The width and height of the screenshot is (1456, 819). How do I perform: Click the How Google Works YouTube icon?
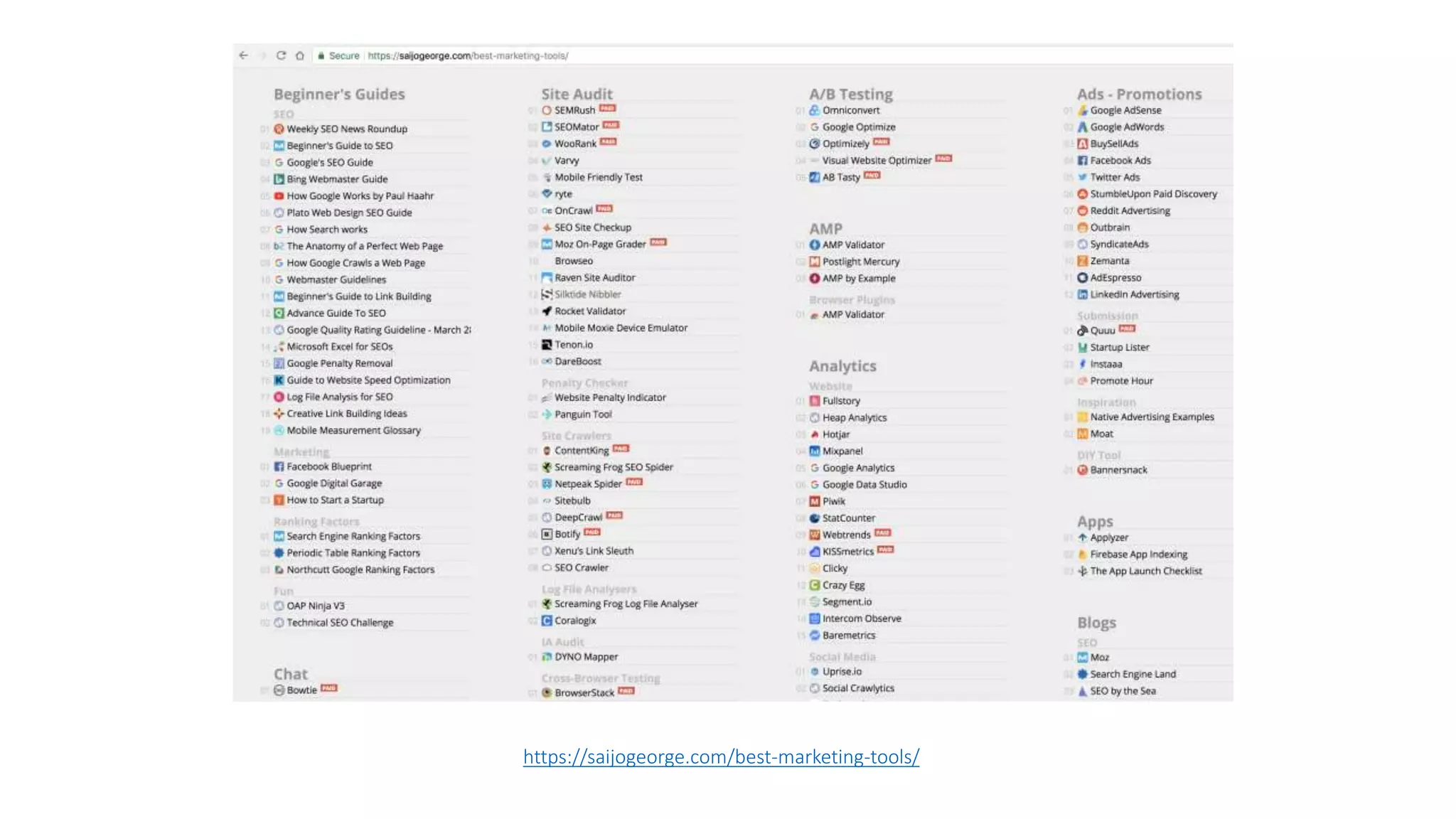pos(279,196)
